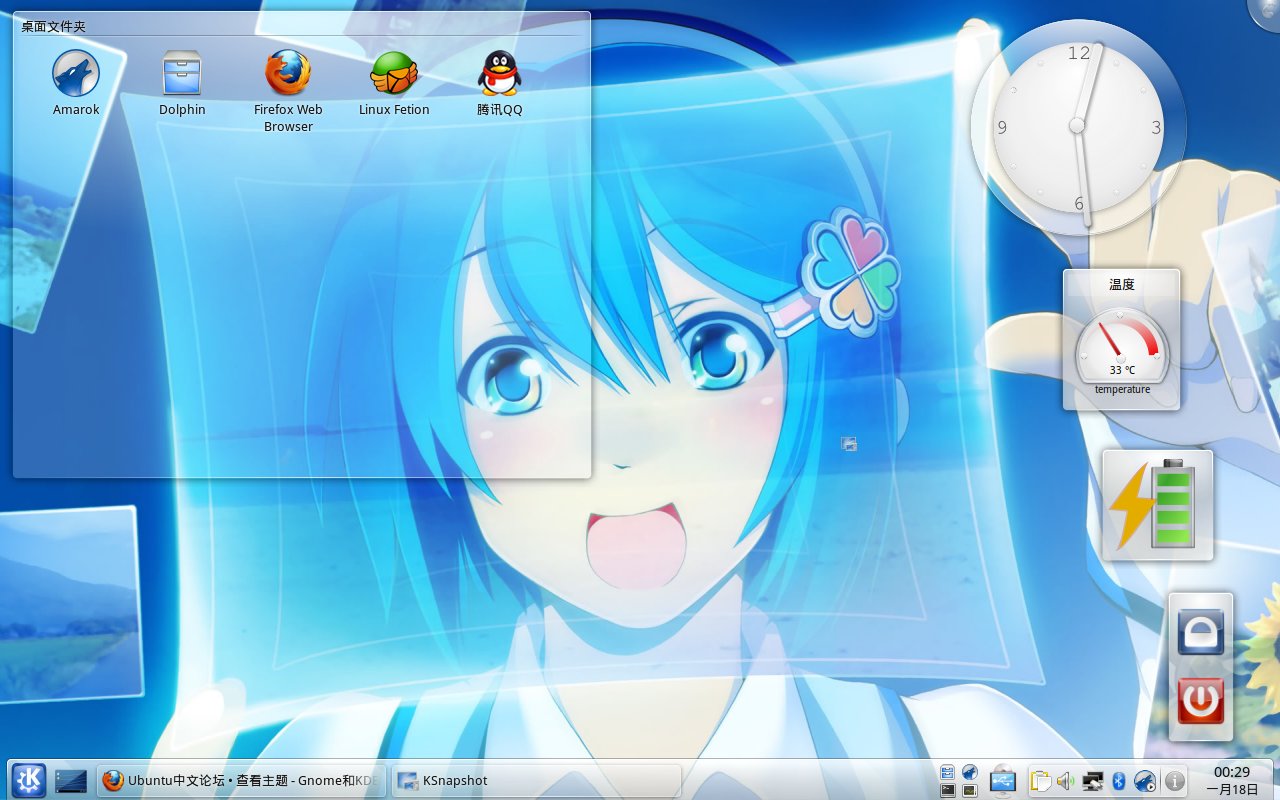1280x800 pixels.
Task: Open the device notifier USB icon
Action: (x=1003, y=781)
